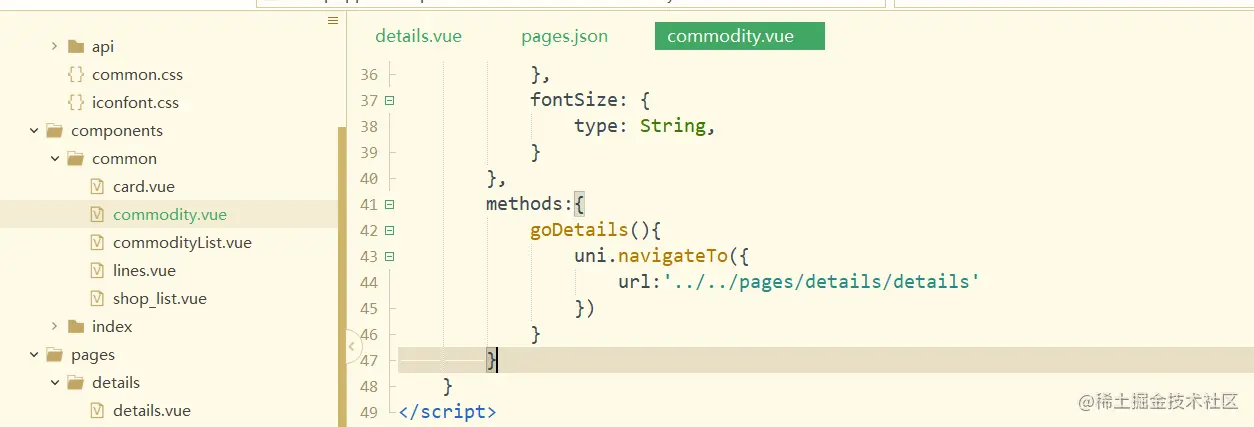This screenshot has height=427, width=1254.
Task: Click the '../../pages/details/details' url string
Action: point(821,282)
